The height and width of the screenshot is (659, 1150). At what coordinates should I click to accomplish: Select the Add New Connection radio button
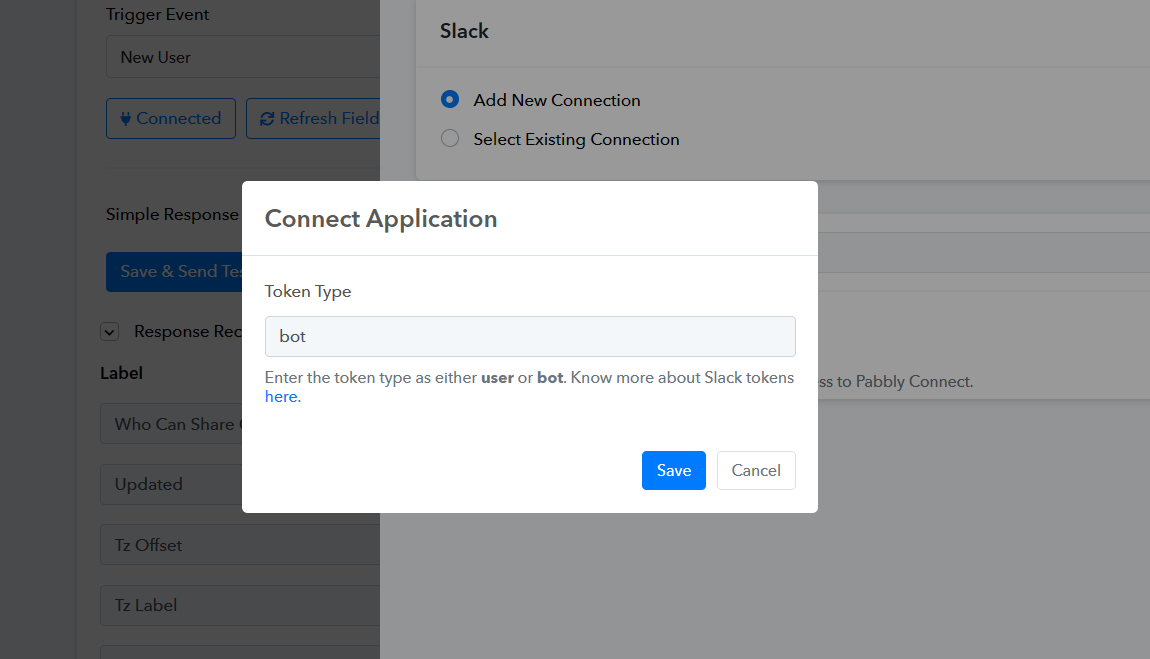click(x=450, y=99)
